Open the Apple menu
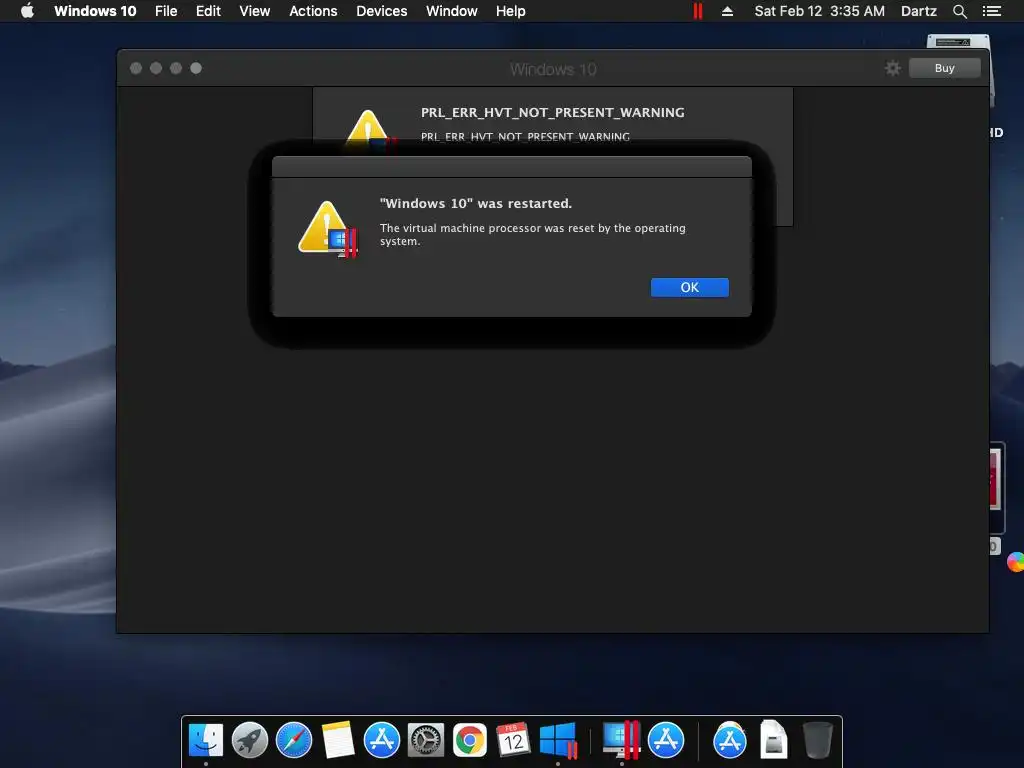Viewport: 1024px width, 768px height. 27,11
